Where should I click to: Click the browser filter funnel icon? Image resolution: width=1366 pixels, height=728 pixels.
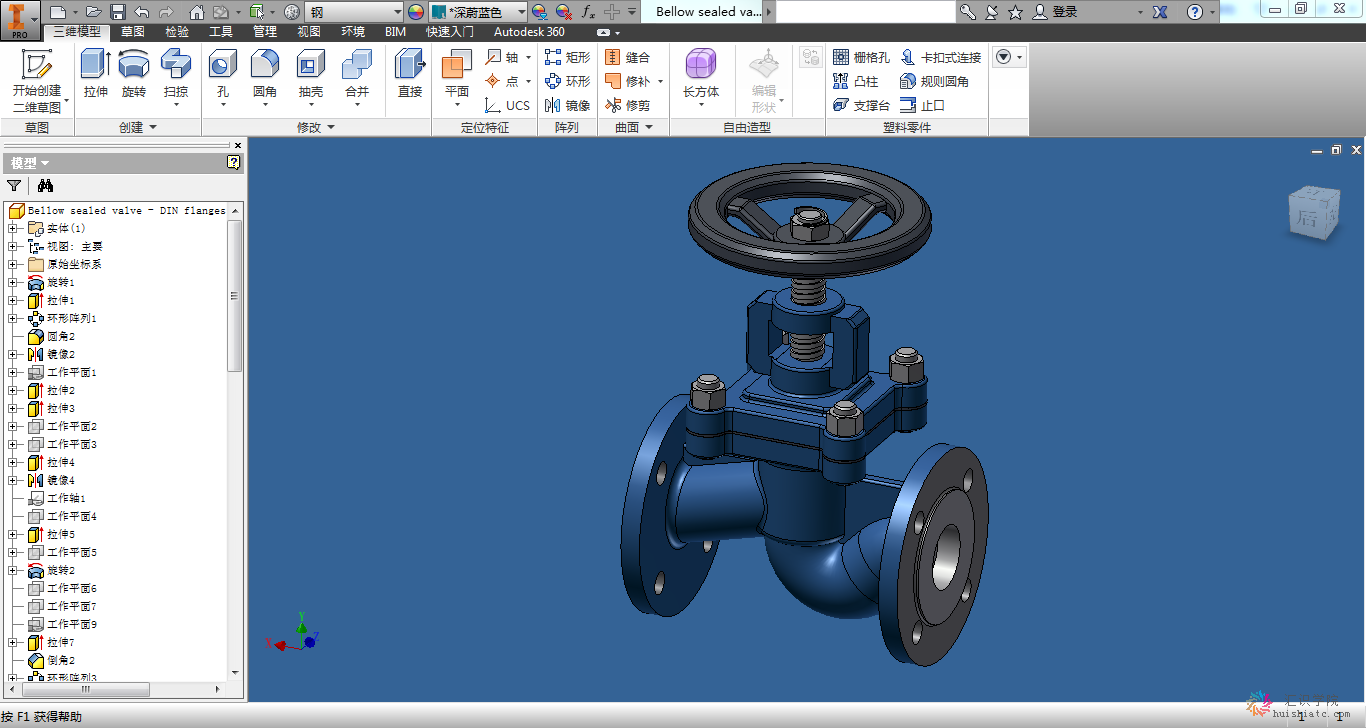pyautogui.click(x=14, y=185)
